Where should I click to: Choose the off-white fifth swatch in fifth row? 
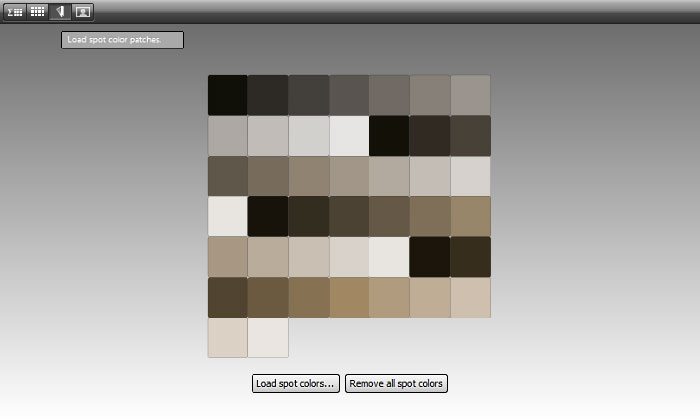[389, 257]
